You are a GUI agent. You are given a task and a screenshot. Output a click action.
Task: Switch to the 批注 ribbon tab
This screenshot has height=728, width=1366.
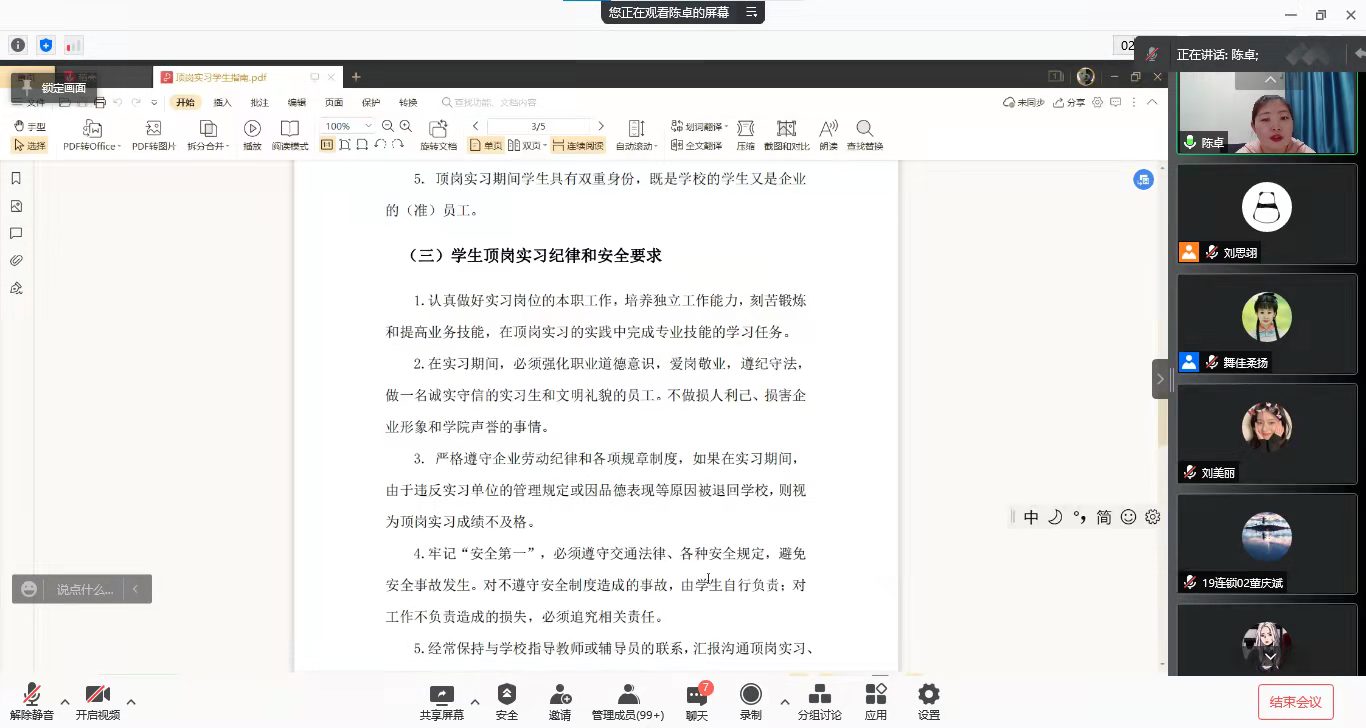tap(260, 102)
